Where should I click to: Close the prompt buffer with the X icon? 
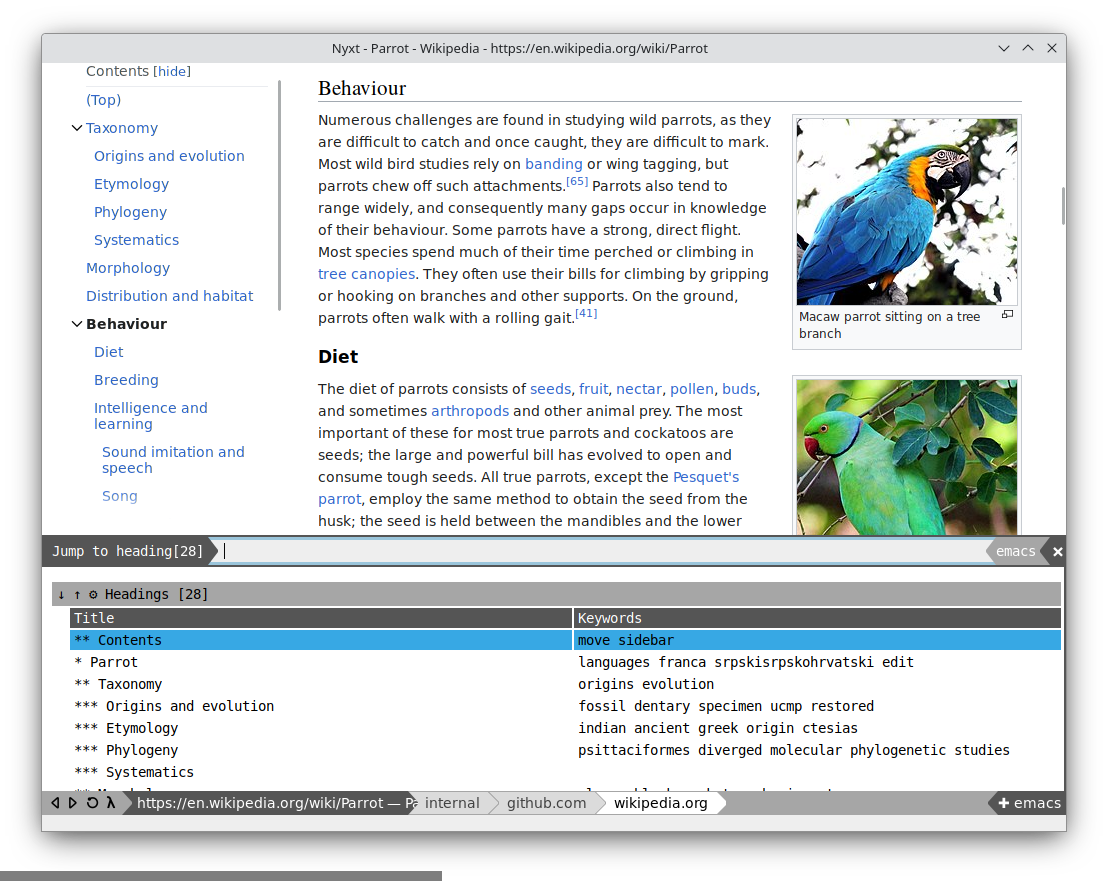[1057, 552]
